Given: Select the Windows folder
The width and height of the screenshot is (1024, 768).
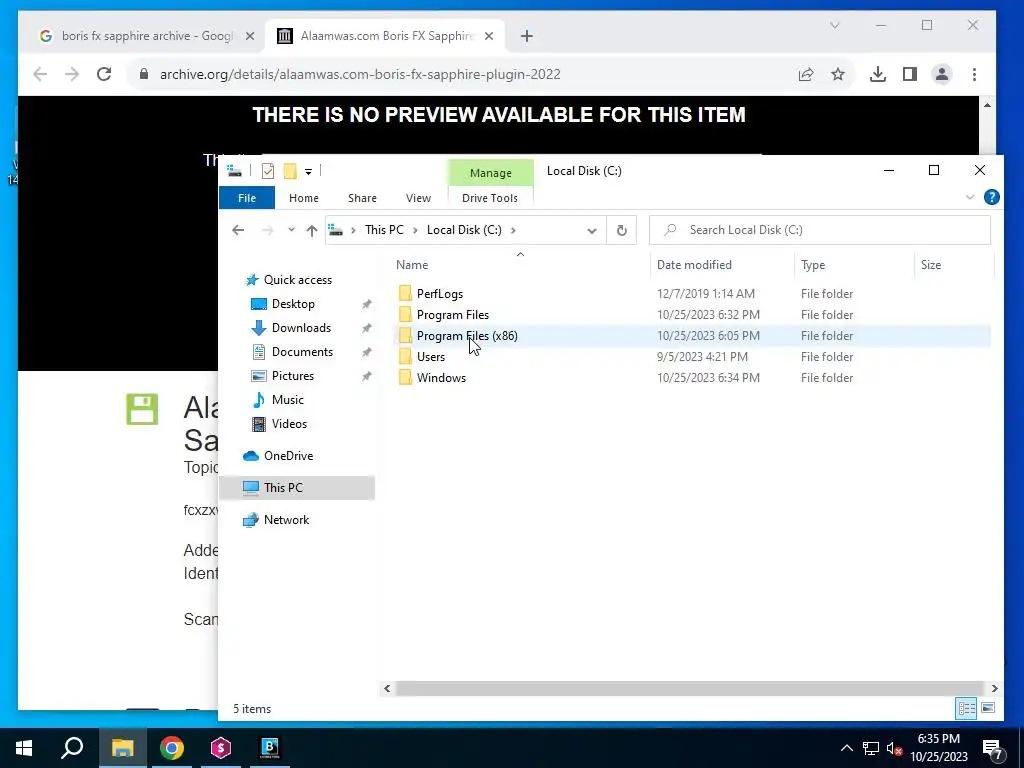Looking at the screenshot, I should click(x=441, y=377).
